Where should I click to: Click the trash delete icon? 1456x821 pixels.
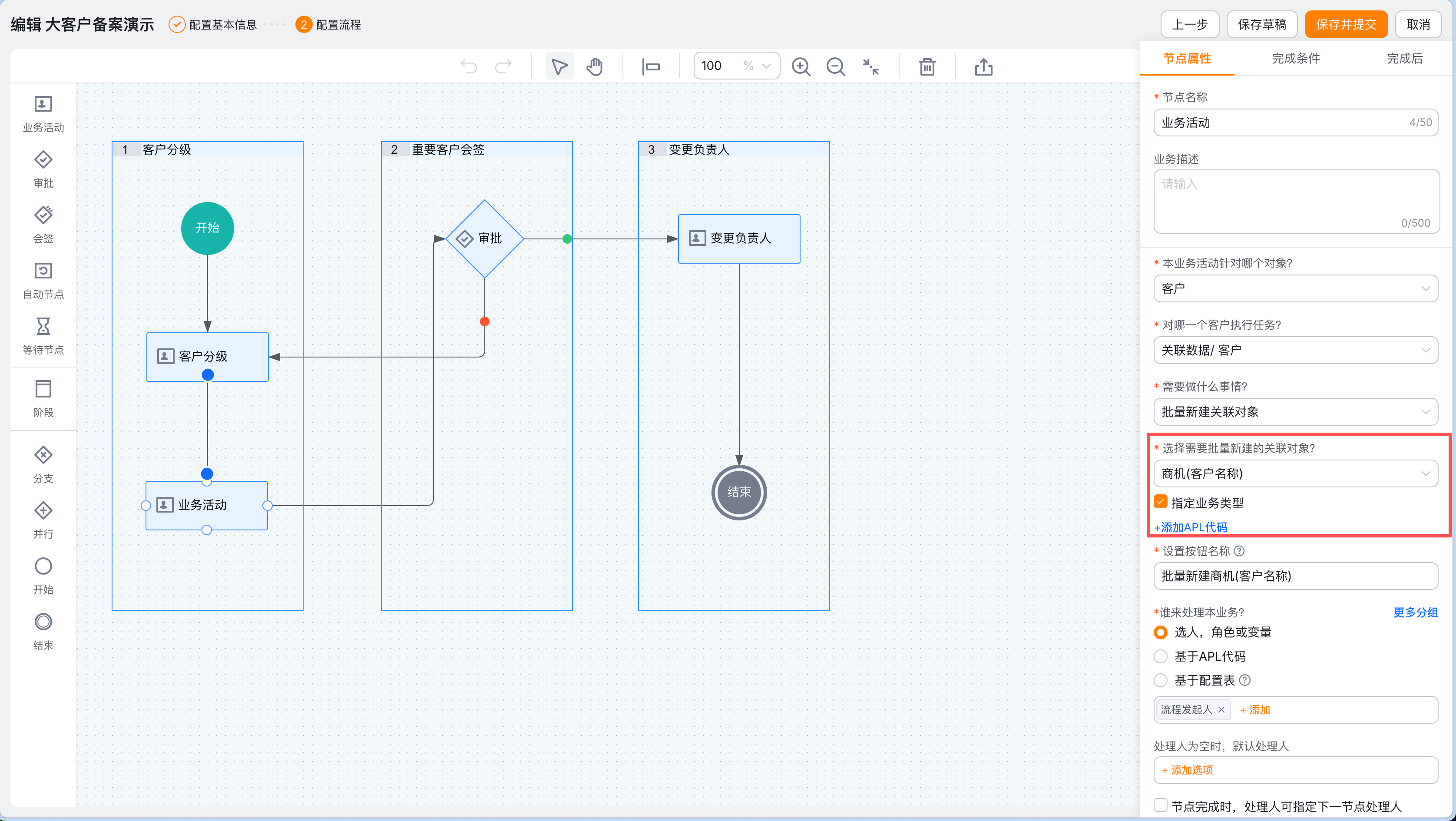(927, 67)
